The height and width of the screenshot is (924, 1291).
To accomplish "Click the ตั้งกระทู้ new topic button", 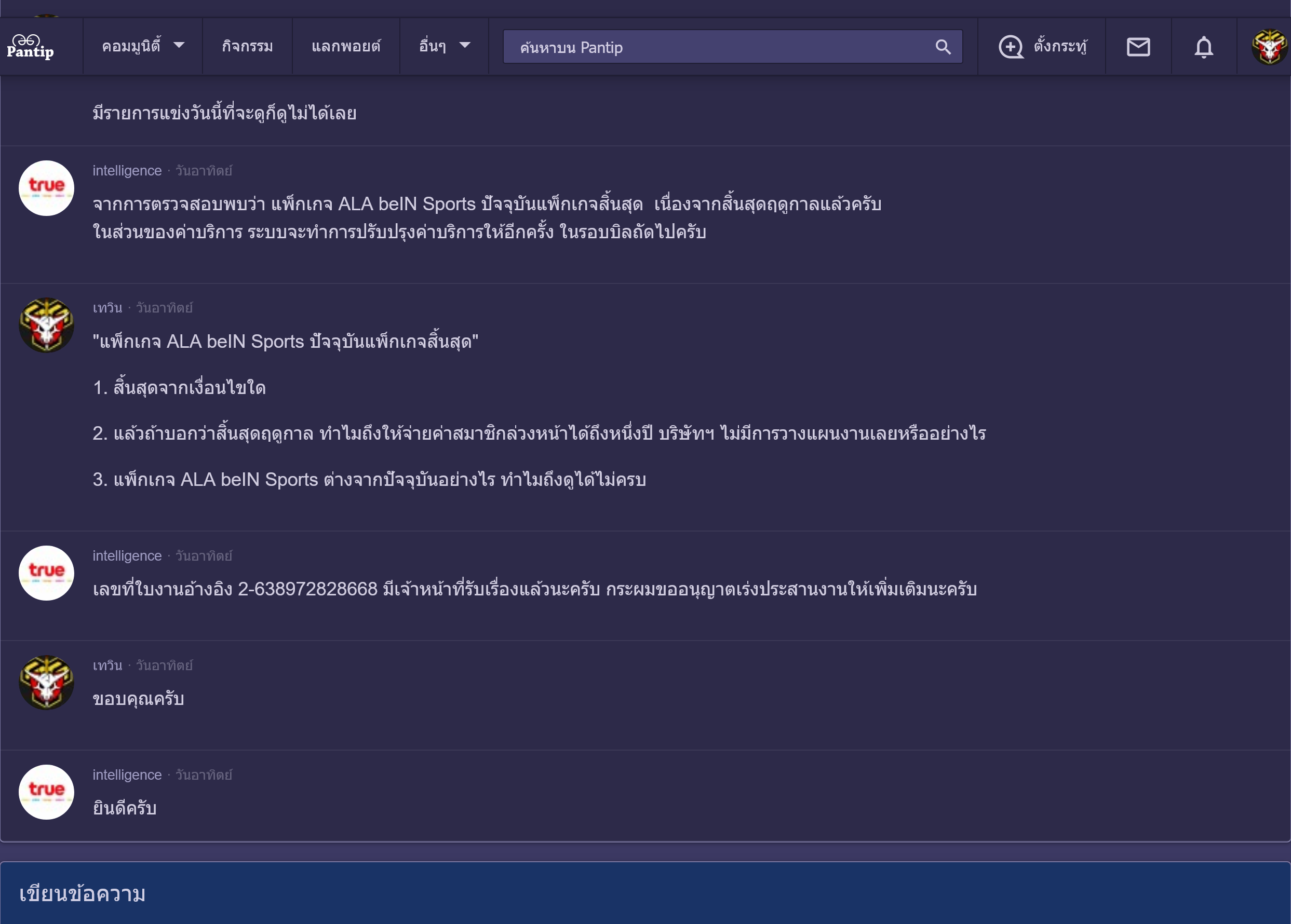I will [x=1042, y=47].
